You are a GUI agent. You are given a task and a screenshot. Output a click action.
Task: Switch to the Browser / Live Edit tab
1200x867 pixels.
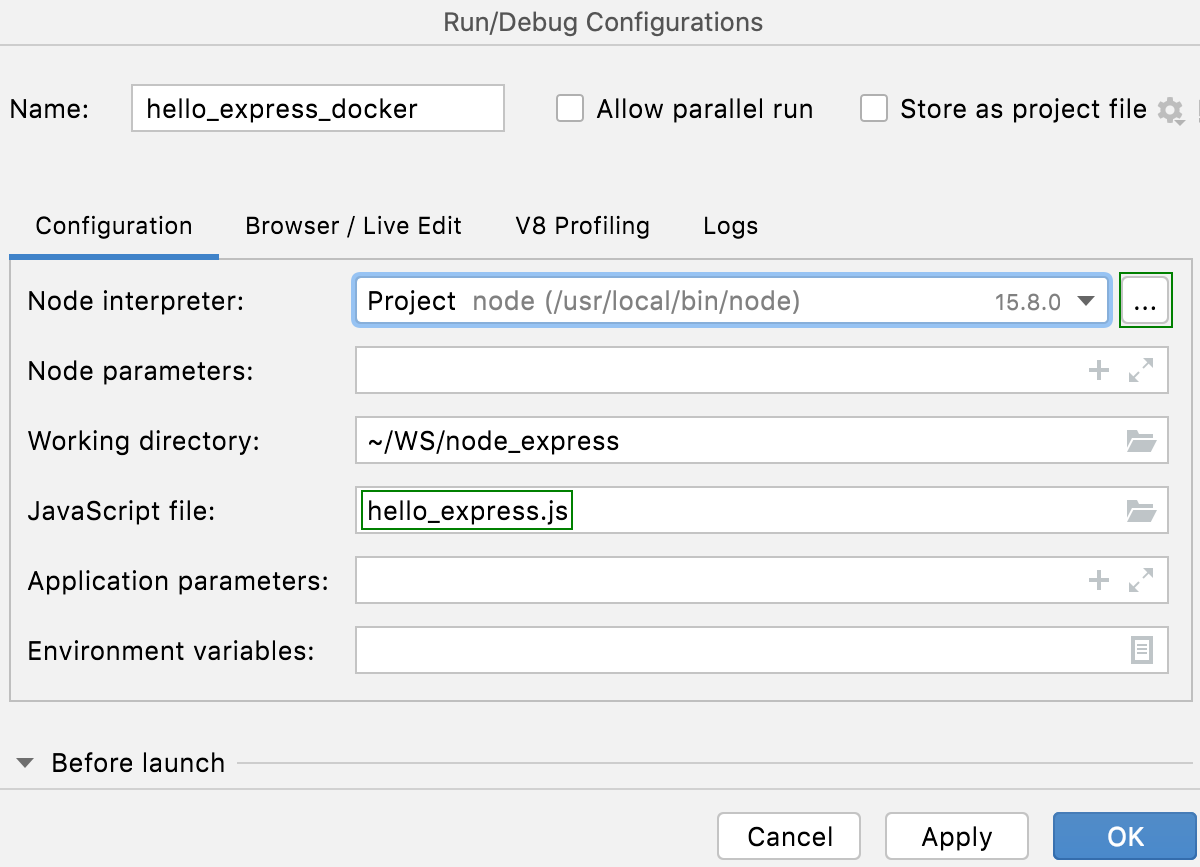[x=353, y=226]
